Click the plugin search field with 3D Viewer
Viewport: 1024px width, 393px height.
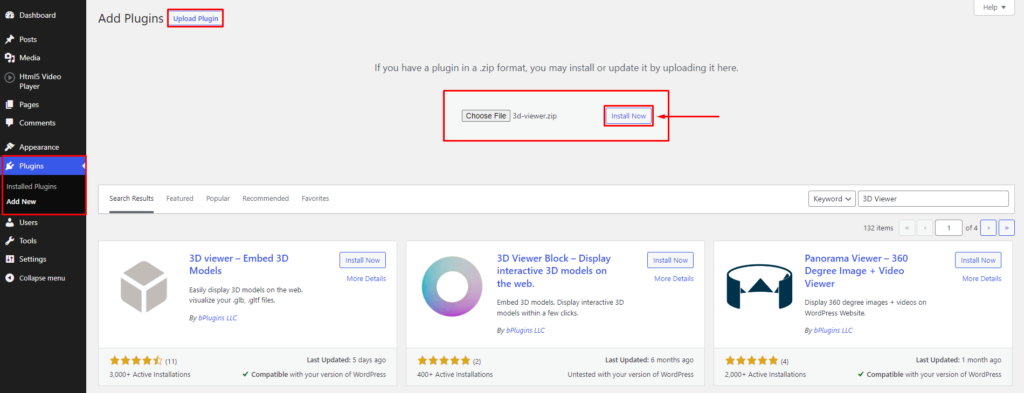click(934, 198)
